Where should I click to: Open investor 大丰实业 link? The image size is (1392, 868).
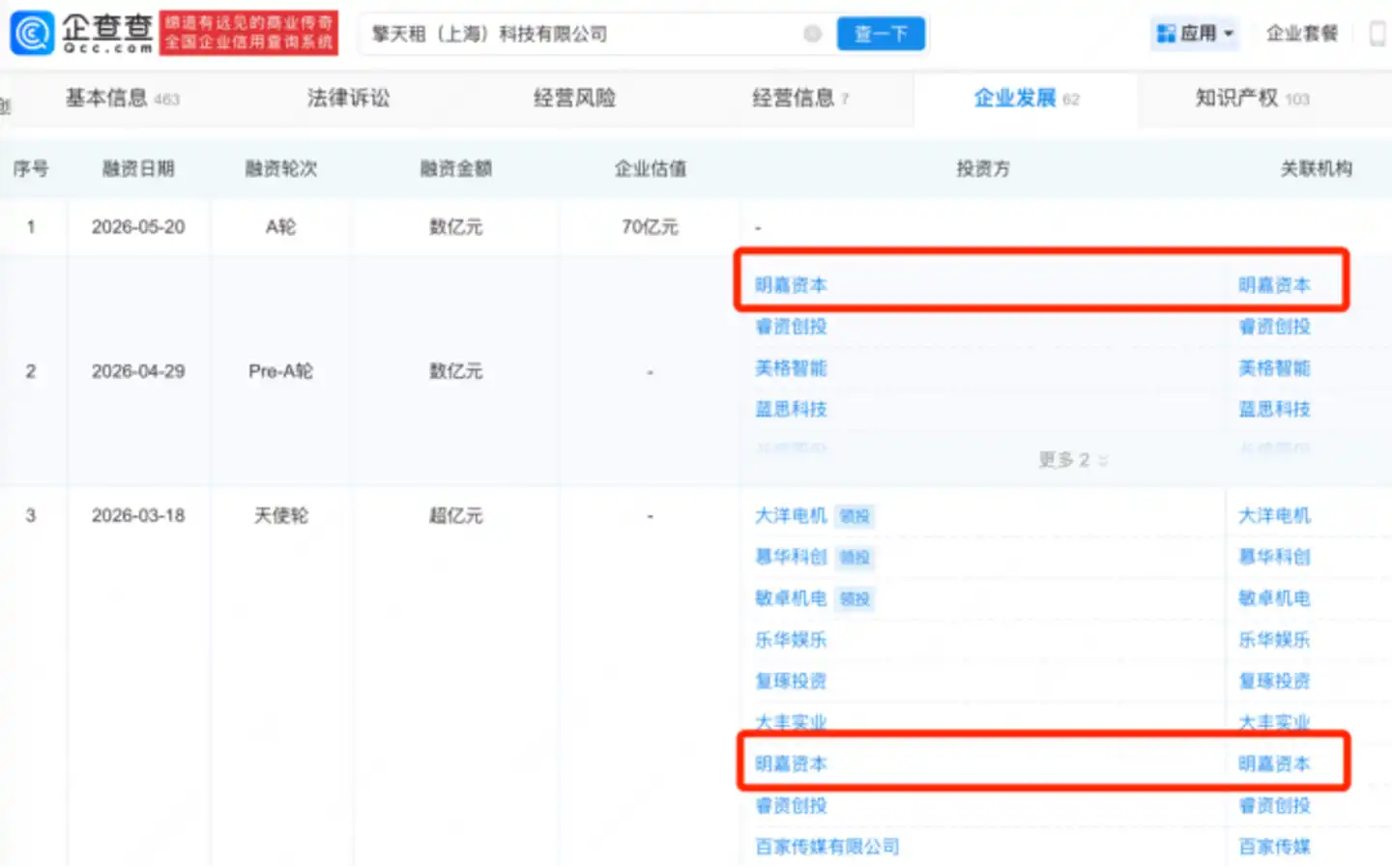(x=791, y=722)
